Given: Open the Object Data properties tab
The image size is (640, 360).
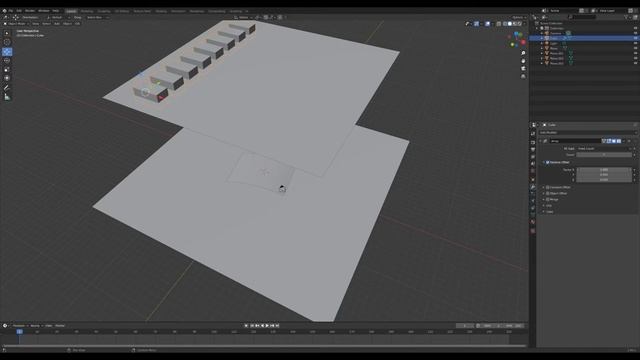Looking at the screenshot, I should click(x=533, y=215).
